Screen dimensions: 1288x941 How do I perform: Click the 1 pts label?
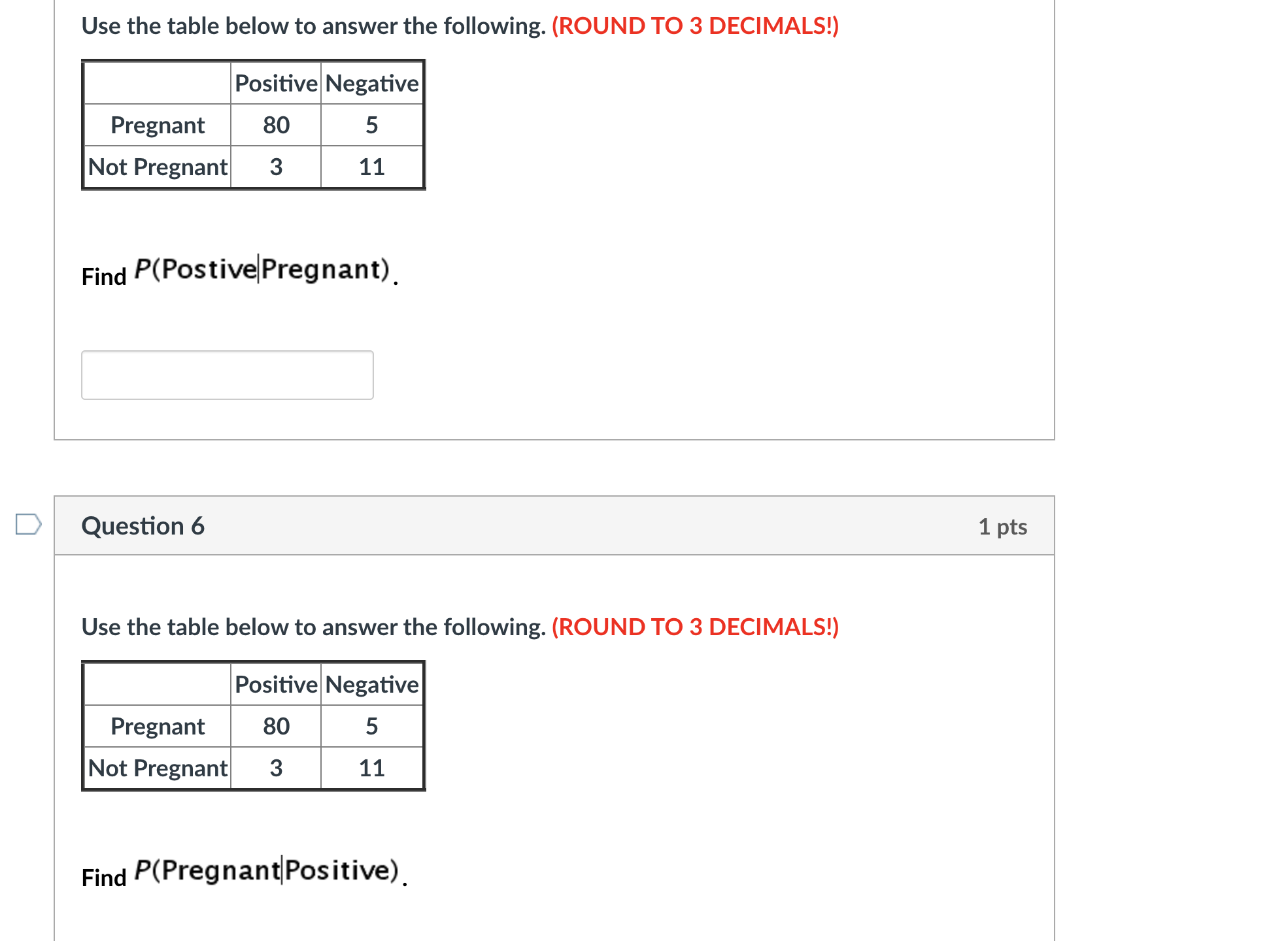1002,527
